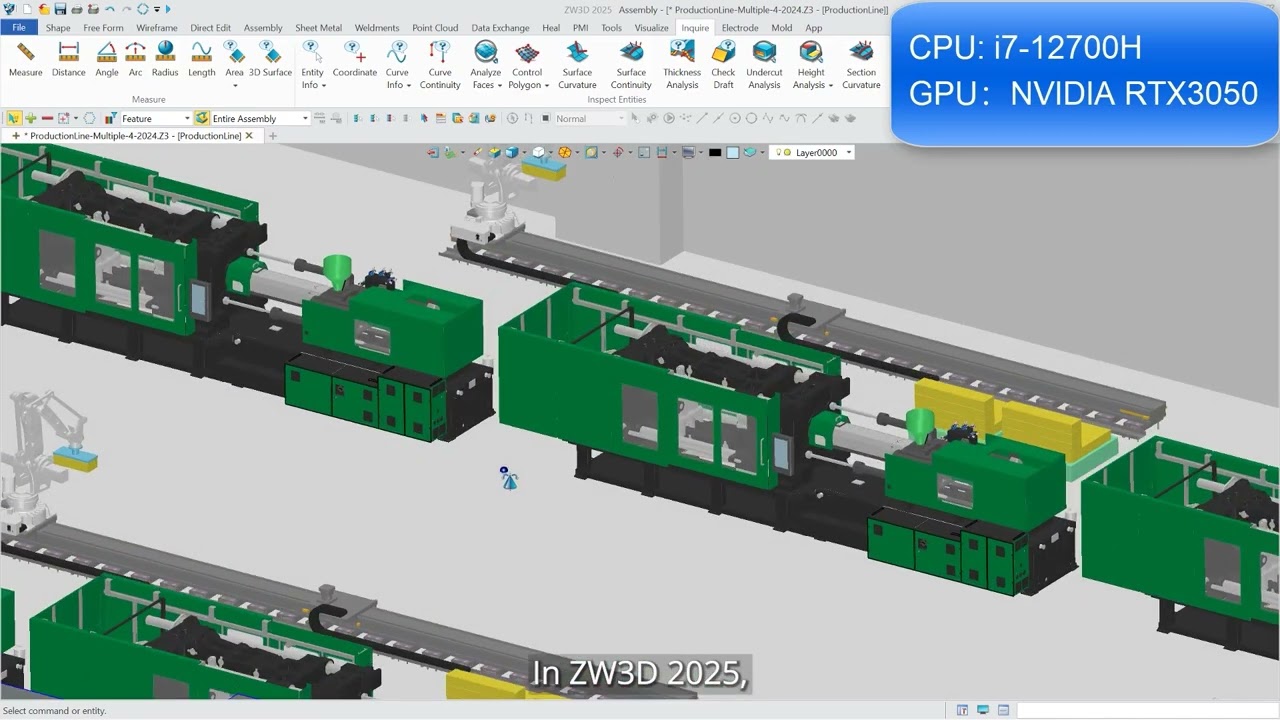Viewport: 1280px width, 720px height.
Task: Switch to the Sheet Metal tab
Action: pos(318,28)
